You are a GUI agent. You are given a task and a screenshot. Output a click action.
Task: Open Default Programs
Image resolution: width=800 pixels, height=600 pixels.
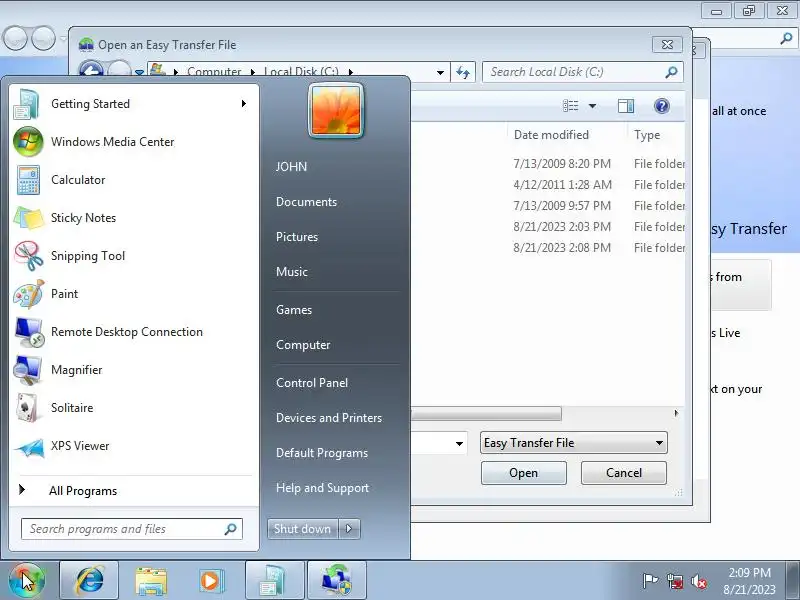pyautogui.click(x=322, y=453)
